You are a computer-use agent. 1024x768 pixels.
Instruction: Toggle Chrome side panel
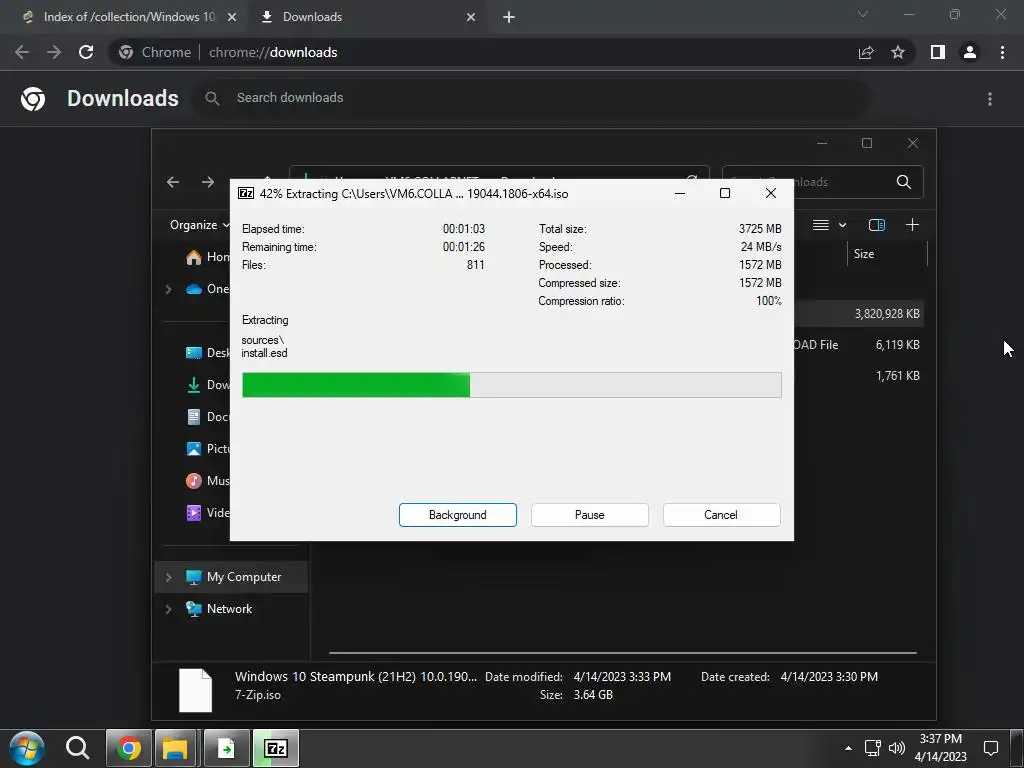[938, 52]
